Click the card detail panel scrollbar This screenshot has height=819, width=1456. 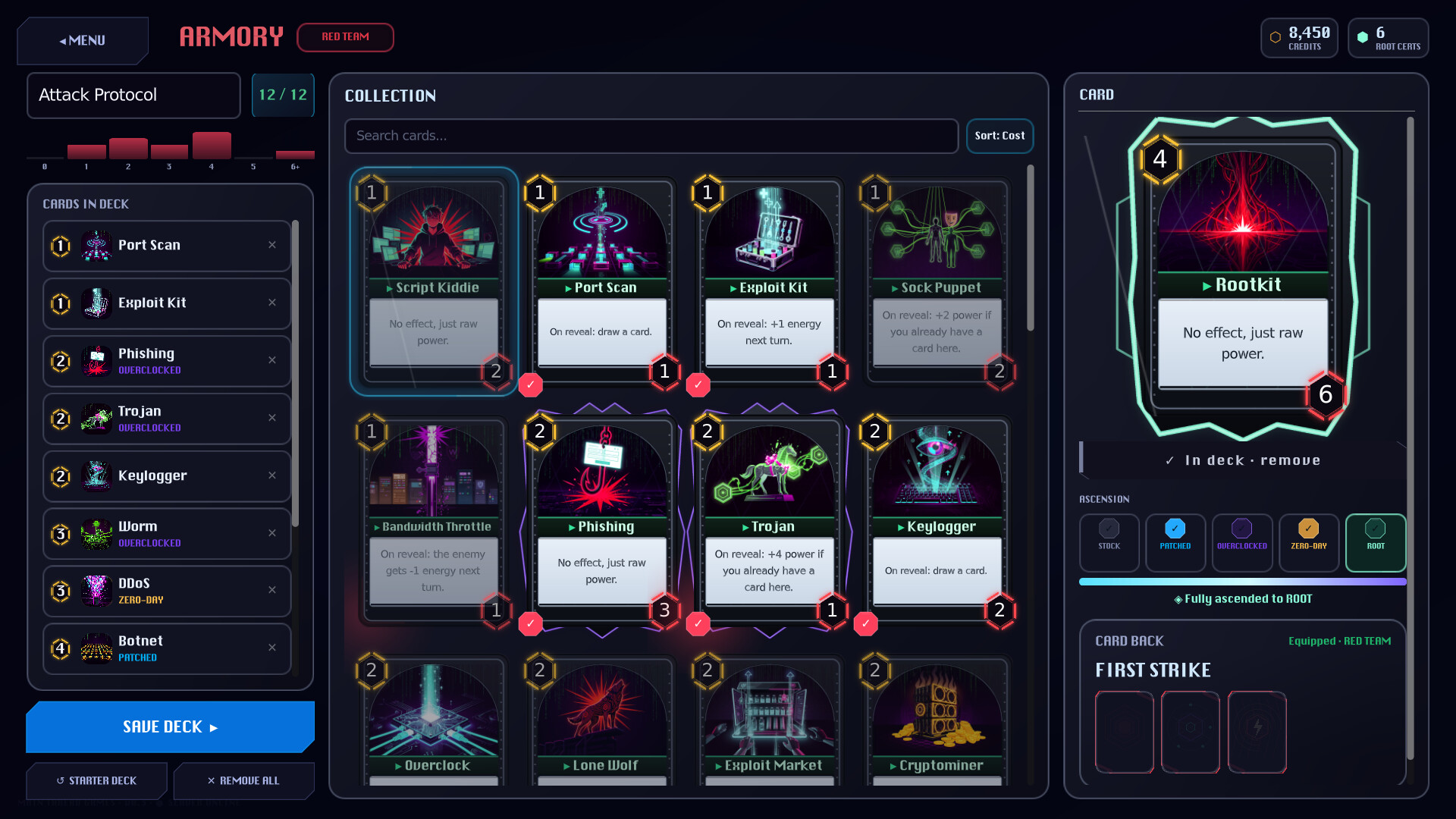(x=1410, y=438)
